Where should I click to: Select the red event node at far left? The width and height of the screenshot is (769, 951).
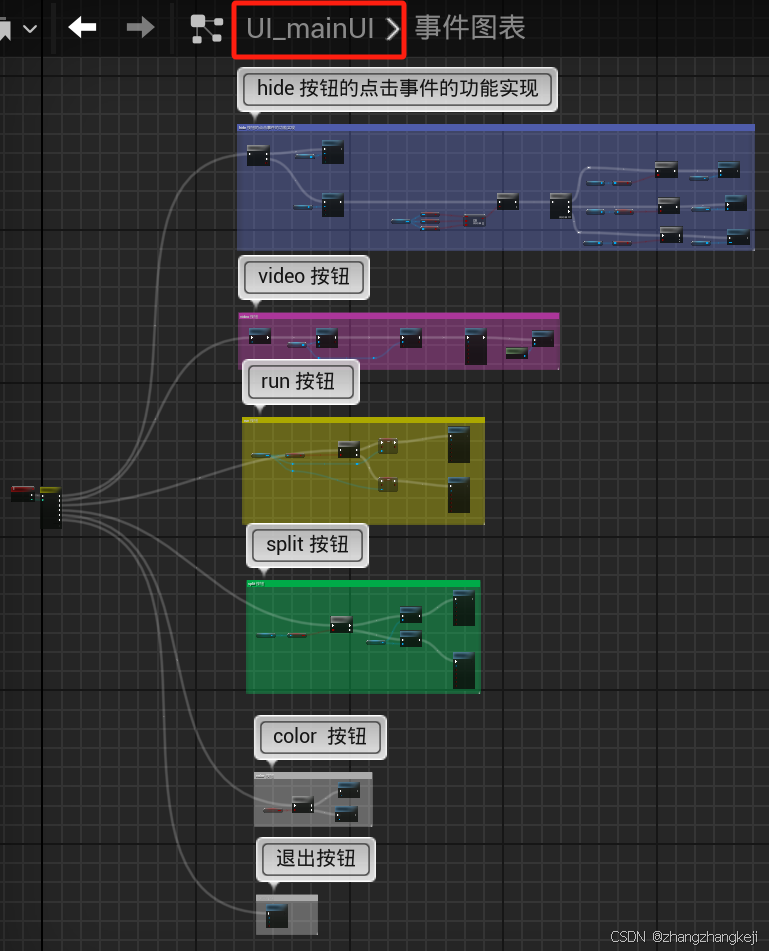click(x=23, y=493)
